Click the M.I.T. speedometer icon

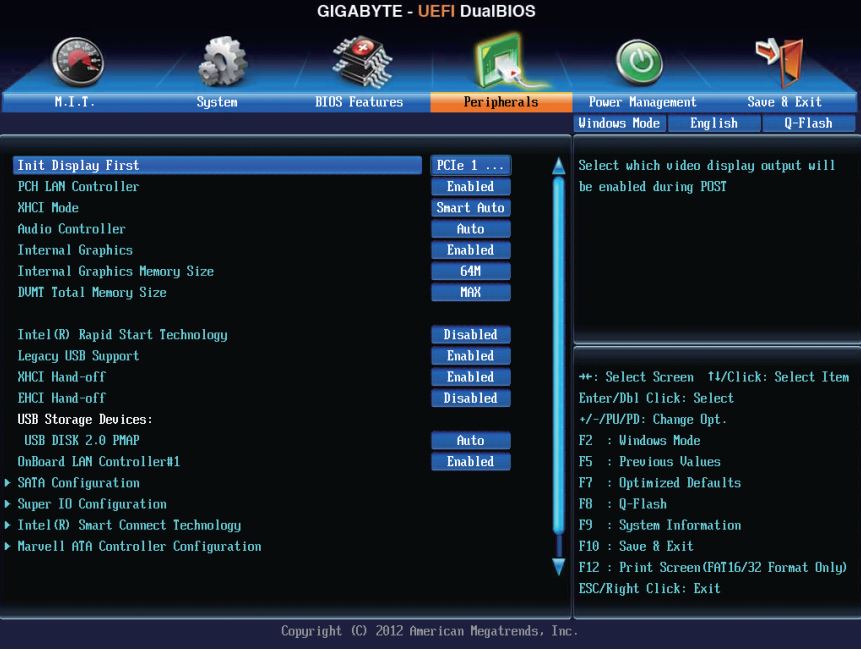tap(77, 62)
